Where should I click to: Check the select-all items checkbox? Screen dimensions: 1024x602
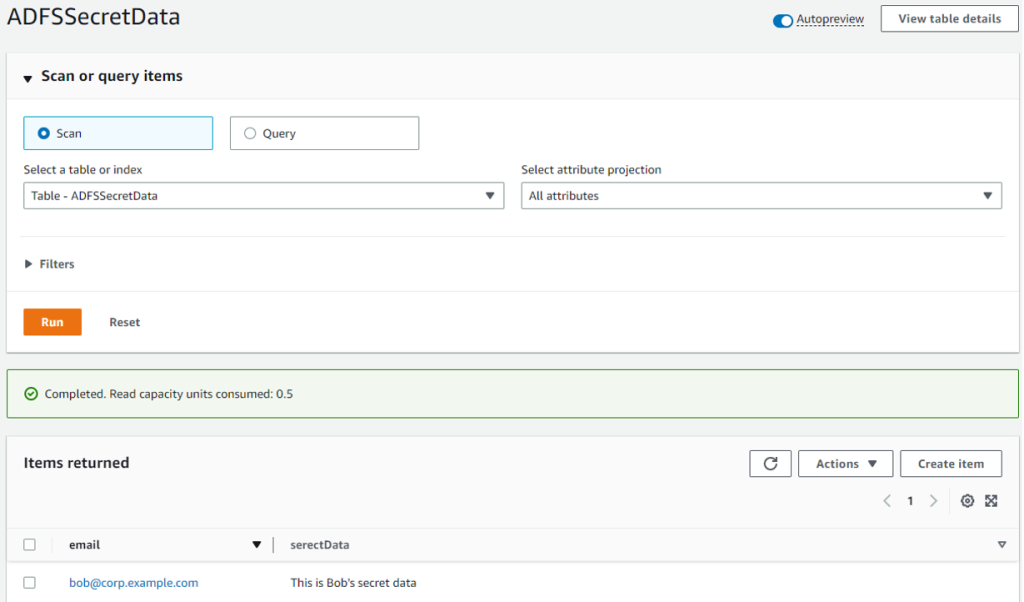[30, 544]
